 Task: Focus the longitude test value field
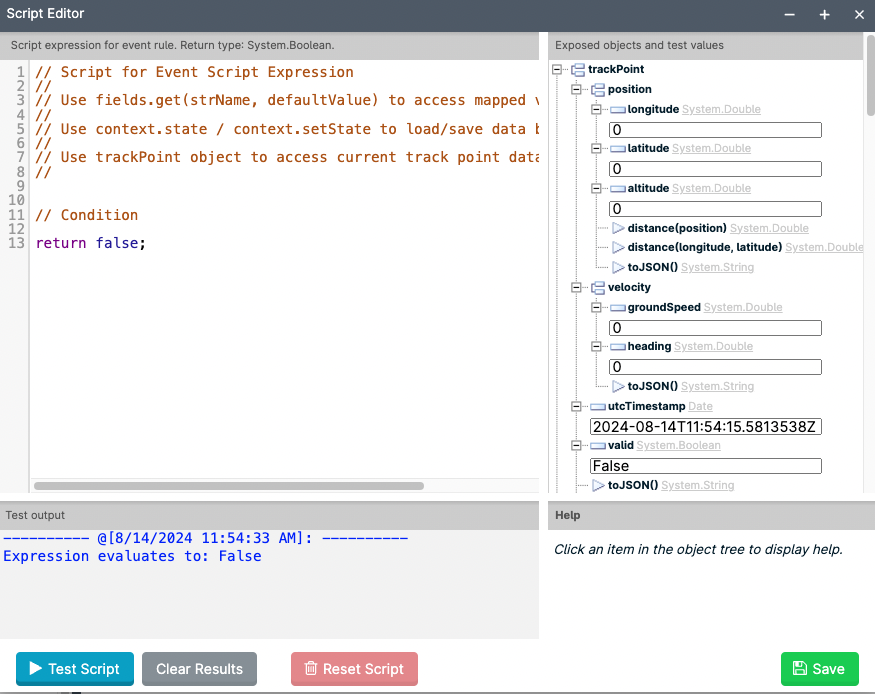715,130
